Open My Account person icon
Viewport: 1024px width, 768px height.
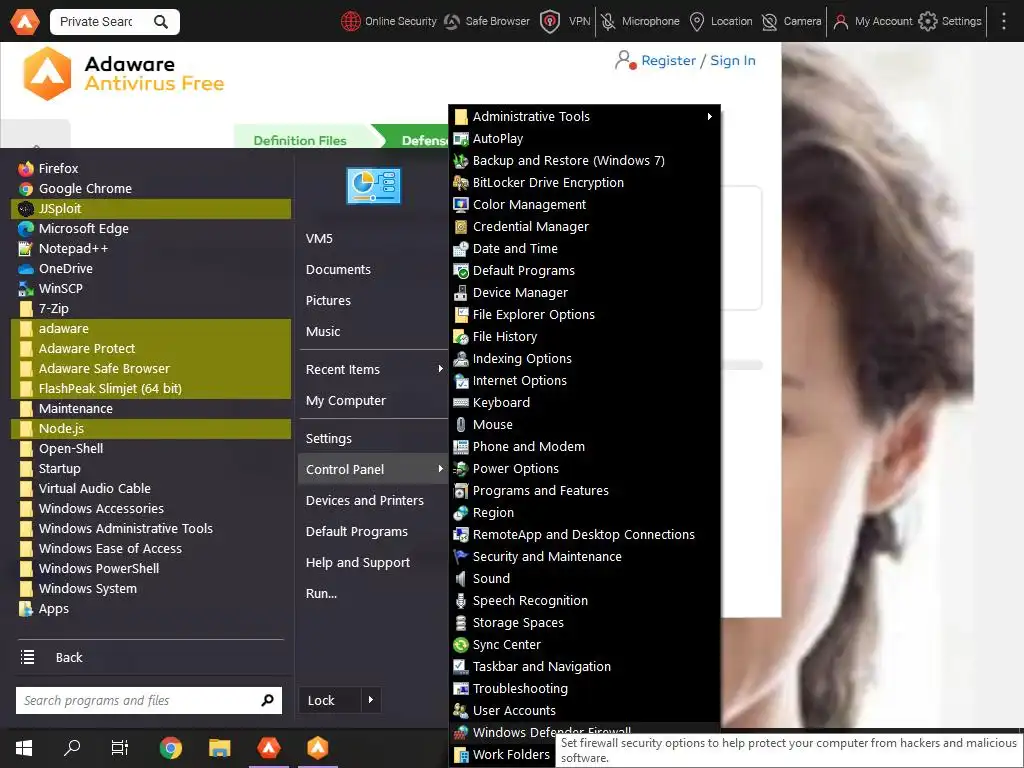pyautogui.click(x=840, y=22)
